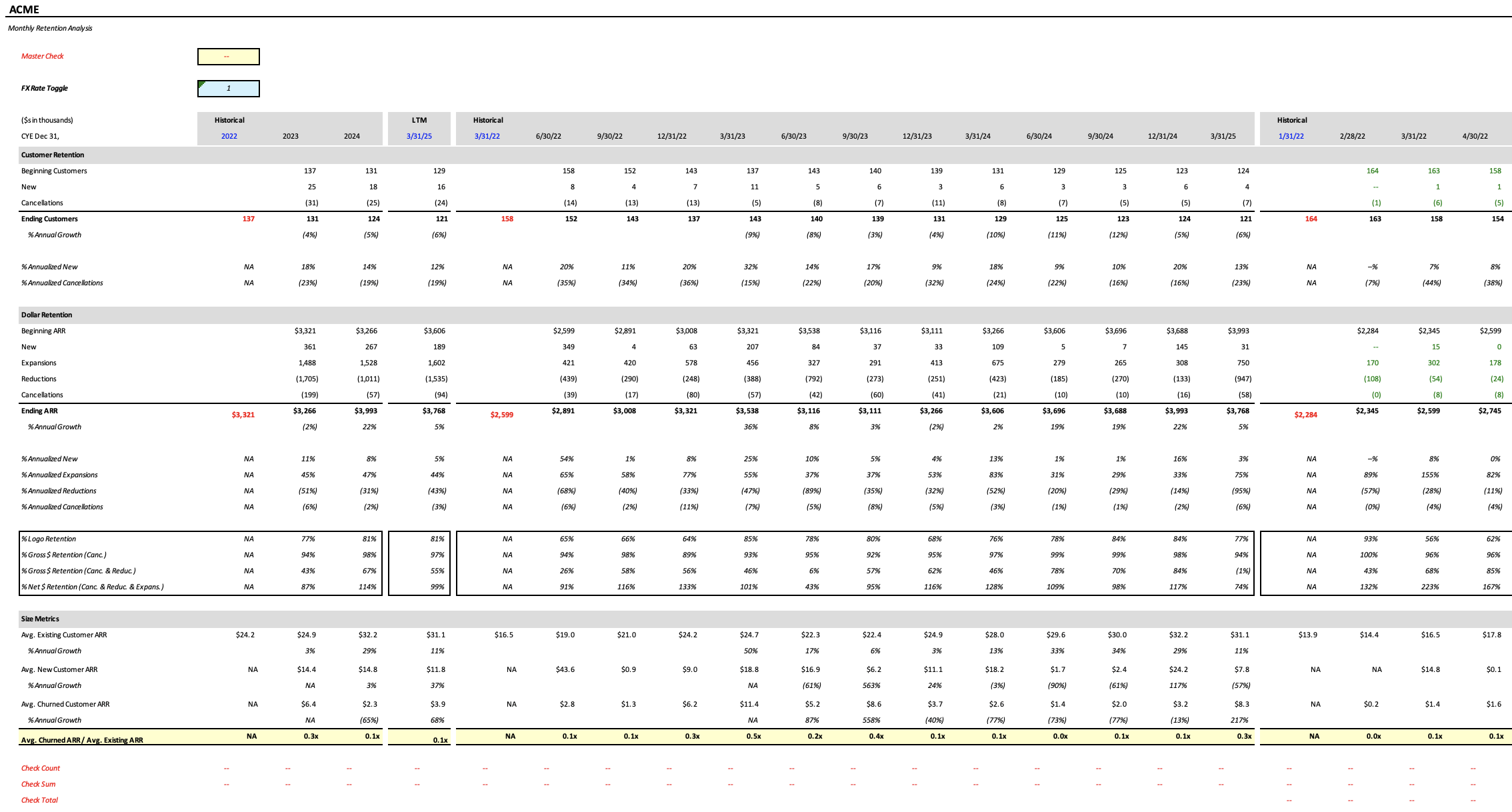Click the Check Count label
This screenshot has height=812, width=1512.
coord(40,768)
